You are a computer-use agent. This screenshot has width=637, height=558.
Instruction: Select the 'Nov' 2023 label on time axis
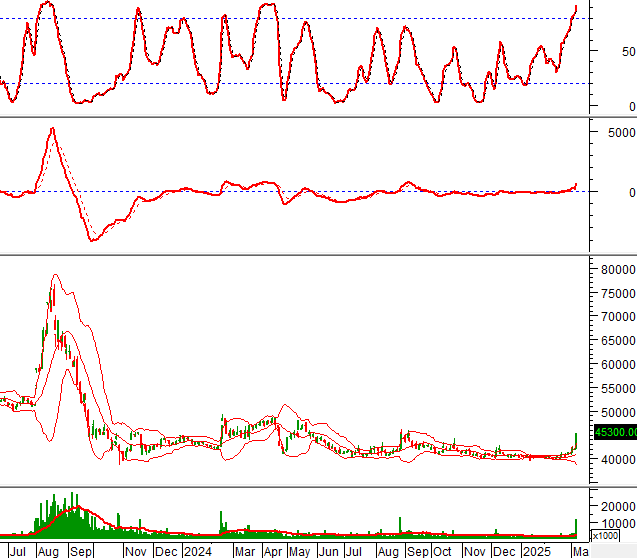pos(135,552)
